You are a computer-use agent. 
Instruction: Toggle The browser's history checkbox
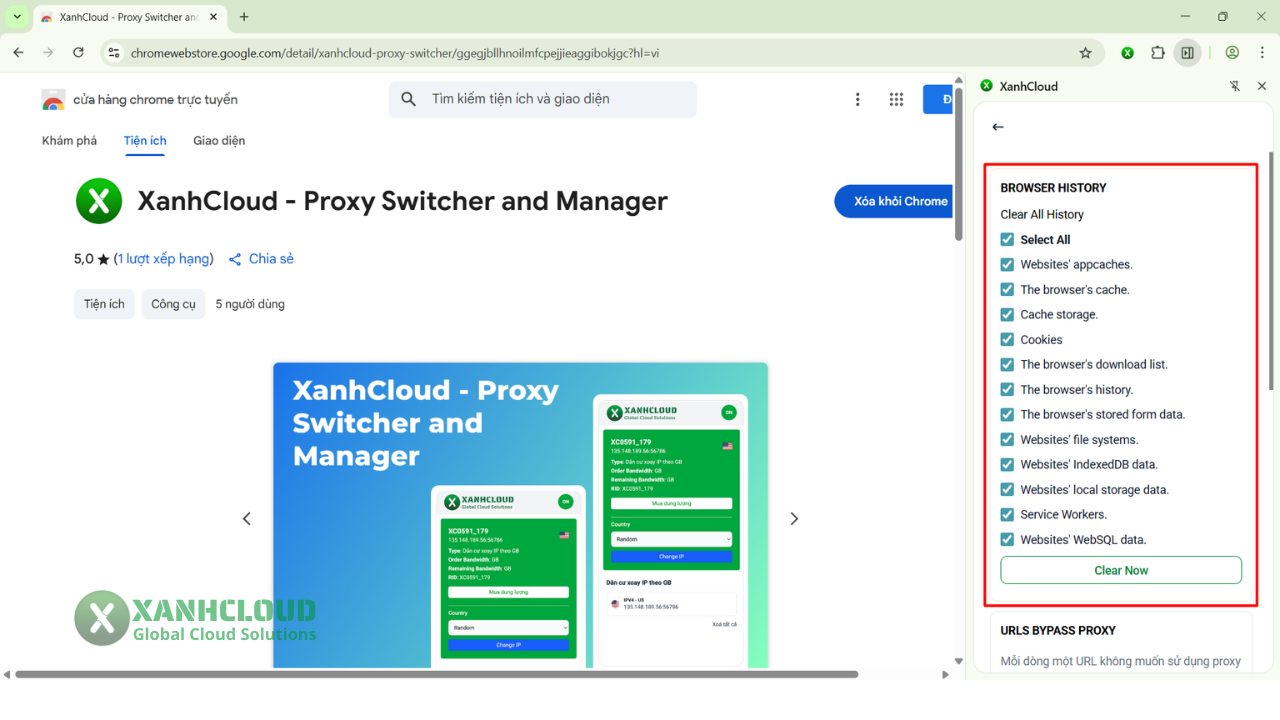pos(1007,389)
